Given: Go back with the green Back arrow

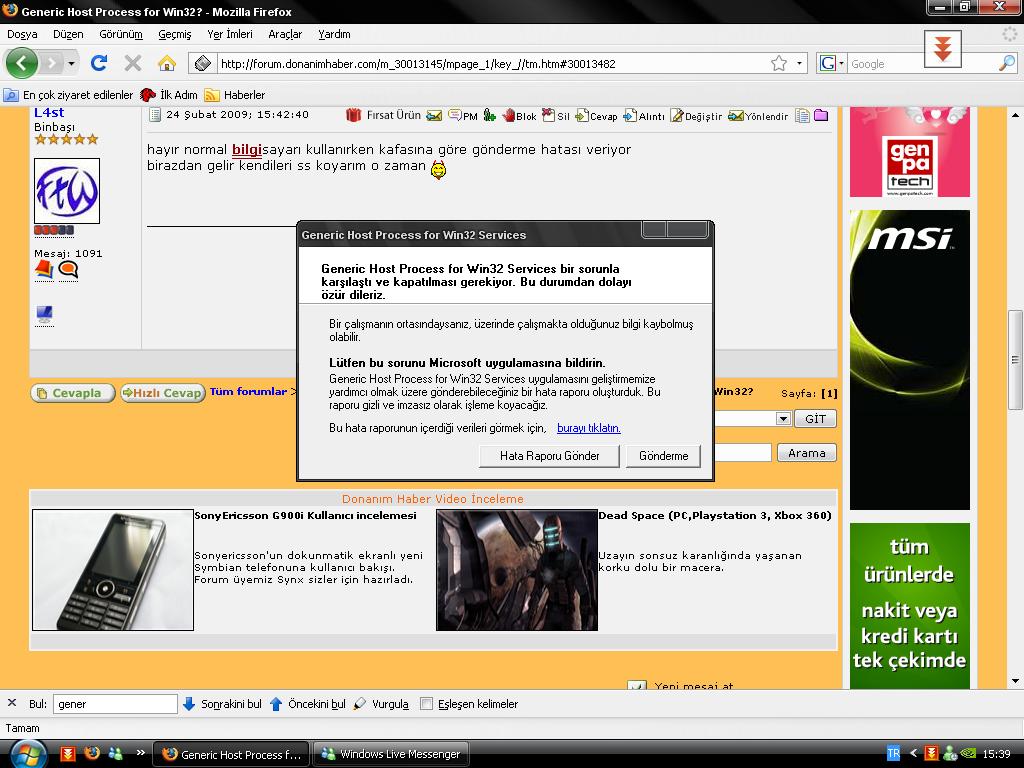Looking at the screenshot, I should pyautogui.click(x=22, y=63).
